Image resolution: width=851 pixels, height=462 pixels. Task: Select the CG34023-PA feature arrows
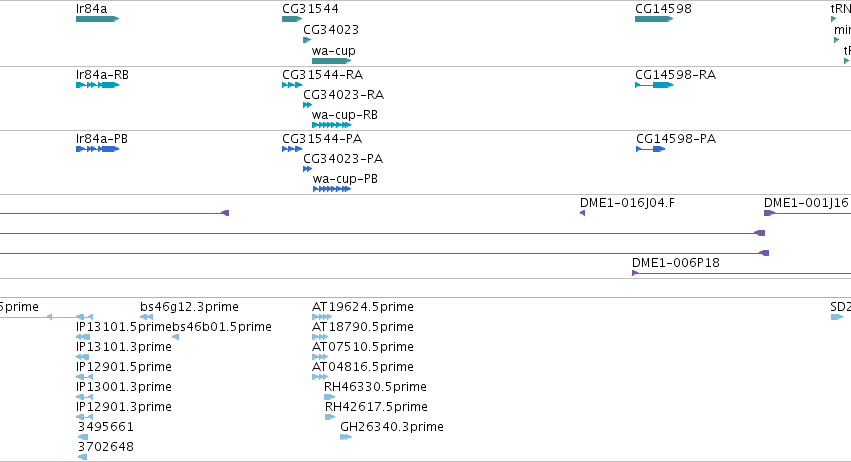(308, 169)
